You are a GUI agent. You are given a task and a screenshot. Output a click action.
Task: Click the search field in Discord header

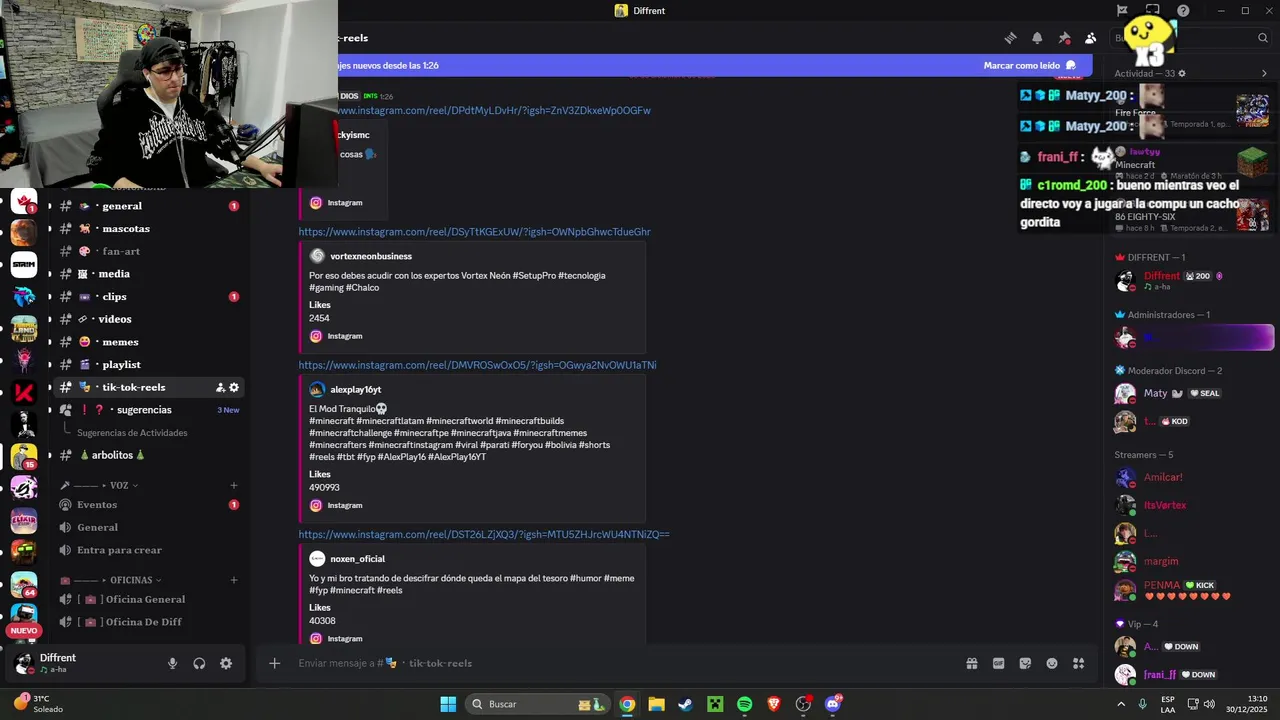pos(1190,38)
